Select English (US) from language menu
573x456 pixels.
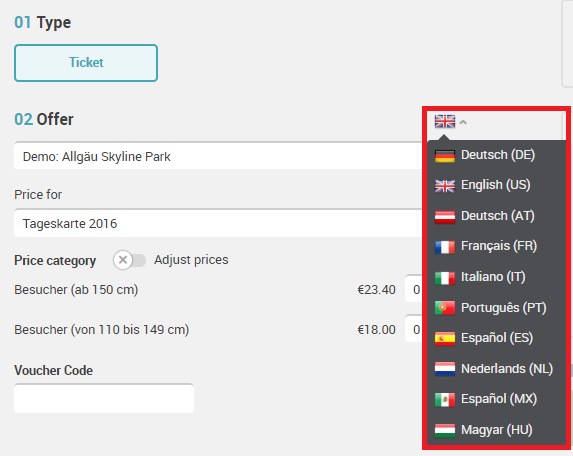(496, 185)
